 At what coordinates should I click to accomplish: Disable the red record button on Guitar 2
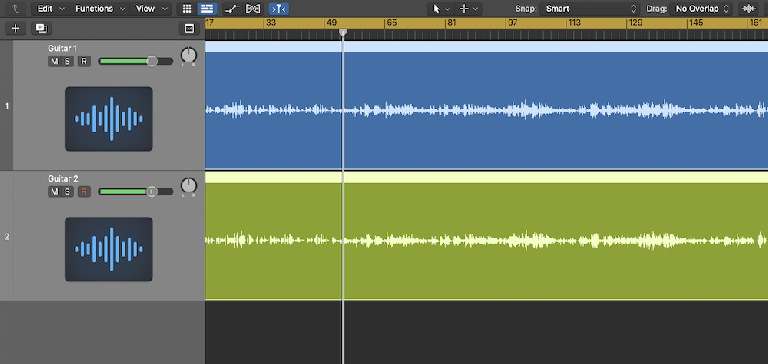coord(84,192)
